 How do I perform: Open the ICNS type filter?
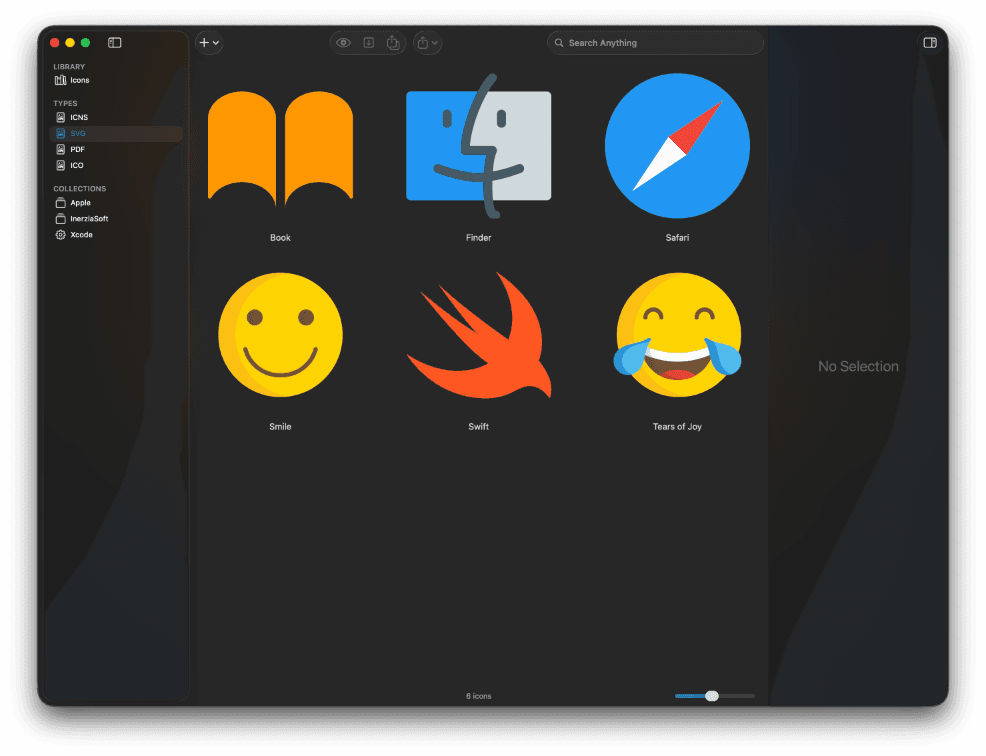(78, 117)
